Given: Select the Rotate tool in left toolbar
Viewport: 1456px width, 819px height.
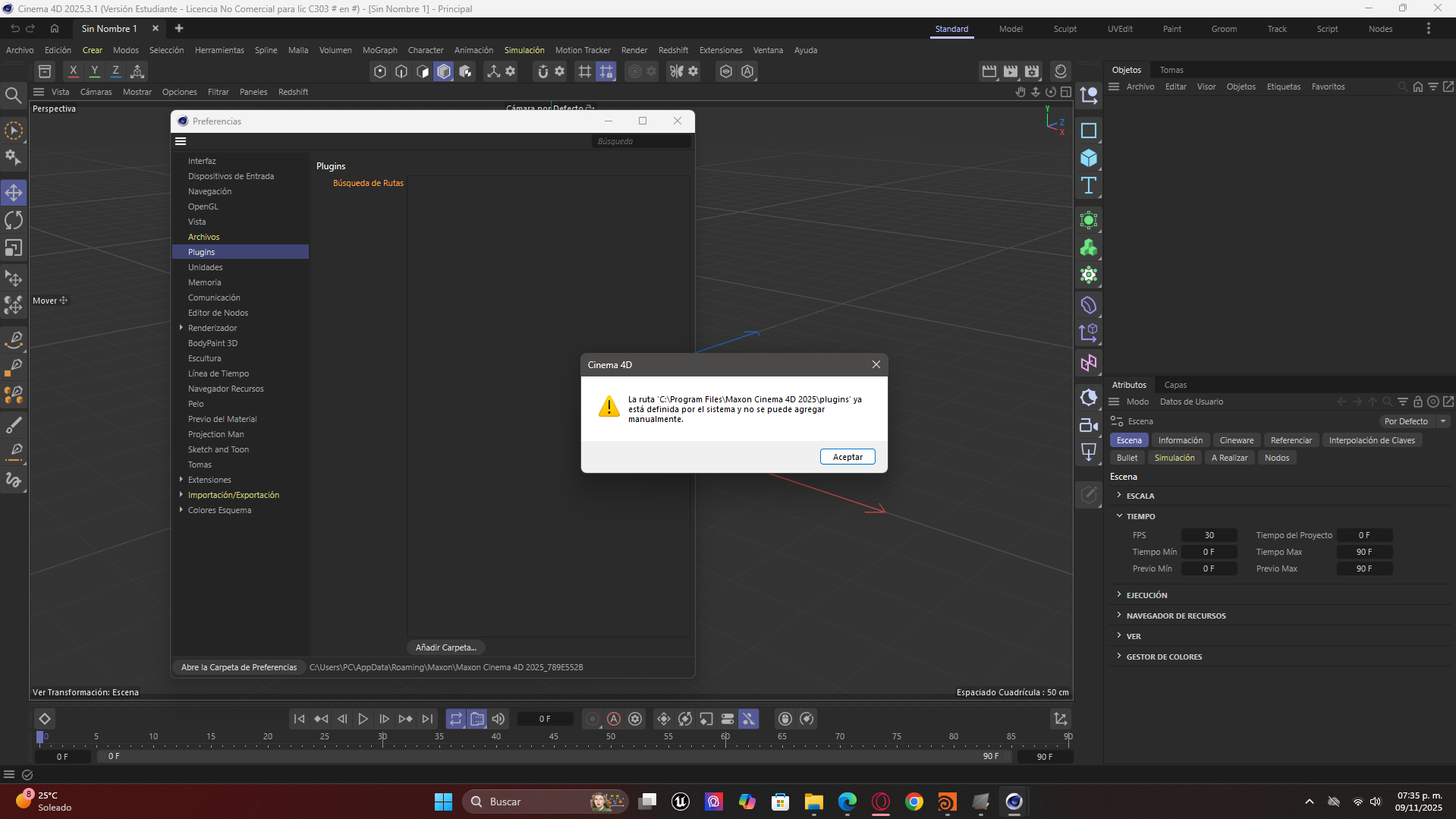Looking at the screenshot, I should 14,220.
